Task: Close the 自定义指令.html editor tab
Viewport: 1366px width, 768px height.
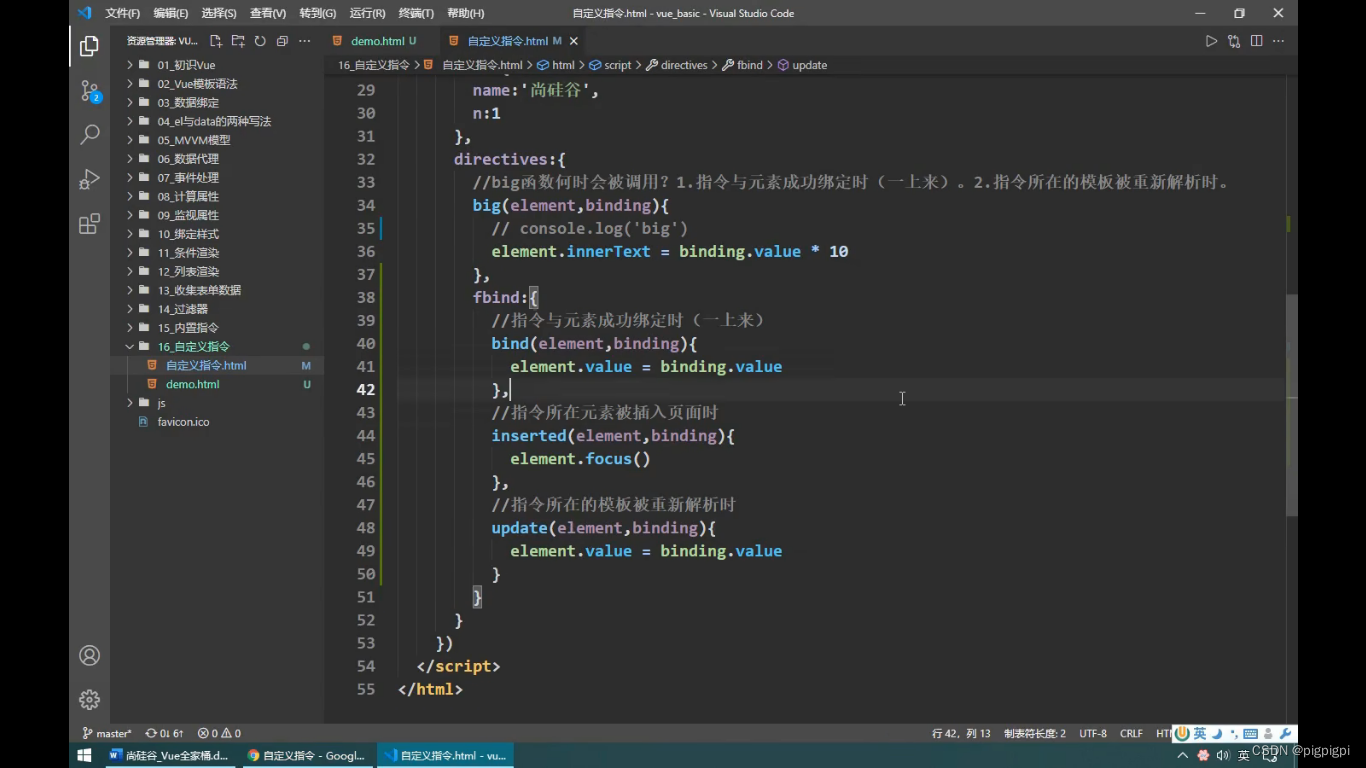Action: pos(575,41)
